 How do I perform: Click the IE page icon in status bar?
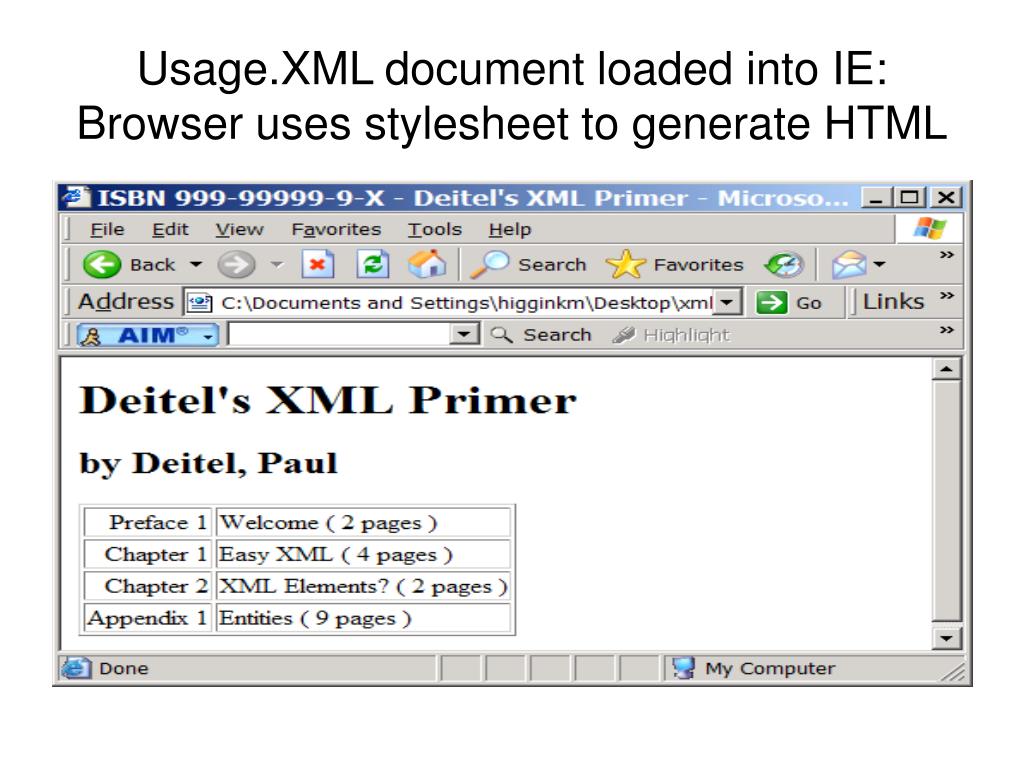tap(76, 668)
